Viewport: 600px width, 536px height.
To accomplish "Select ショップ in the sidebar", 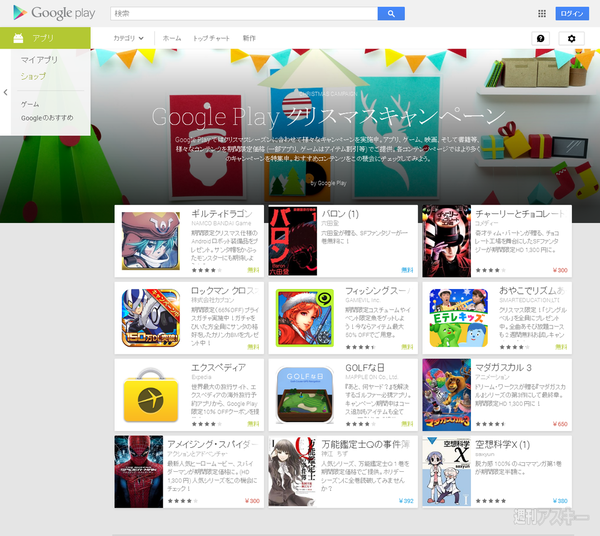I will coord(33,76).
